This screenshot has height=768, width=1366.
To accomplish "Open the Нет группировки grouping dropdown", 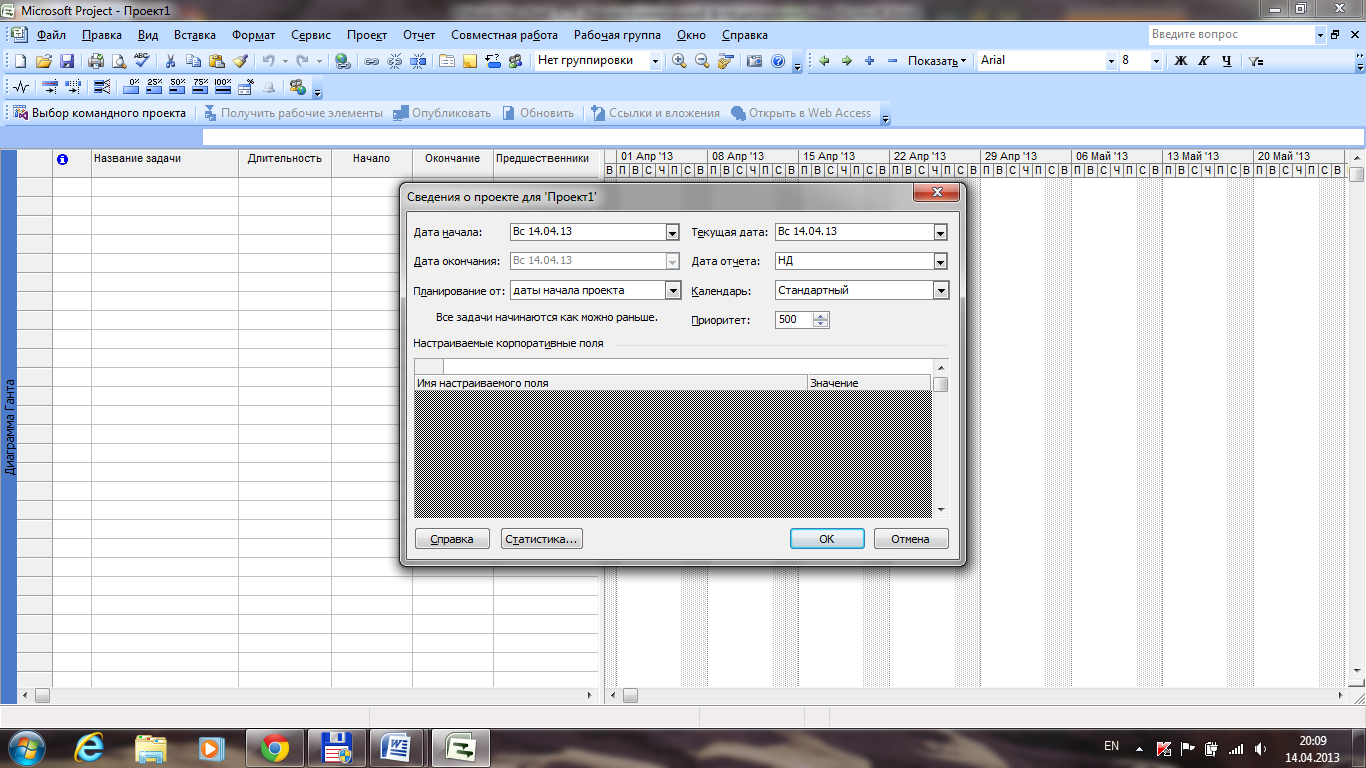I will (x=655, y=61).
